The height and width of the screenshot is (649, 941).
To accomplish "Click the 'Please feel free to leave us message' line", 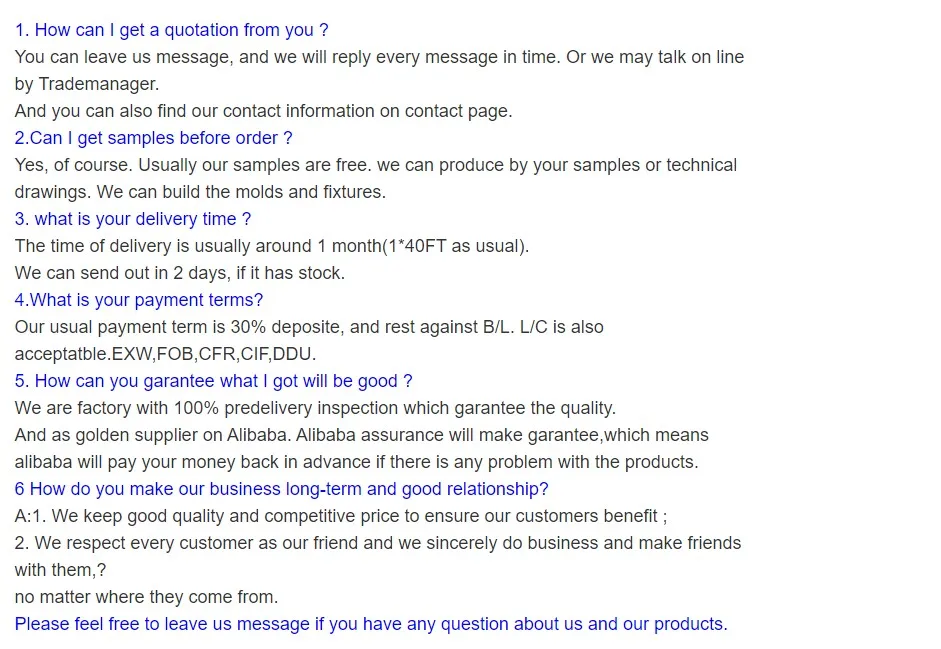I will coord(371,624).
